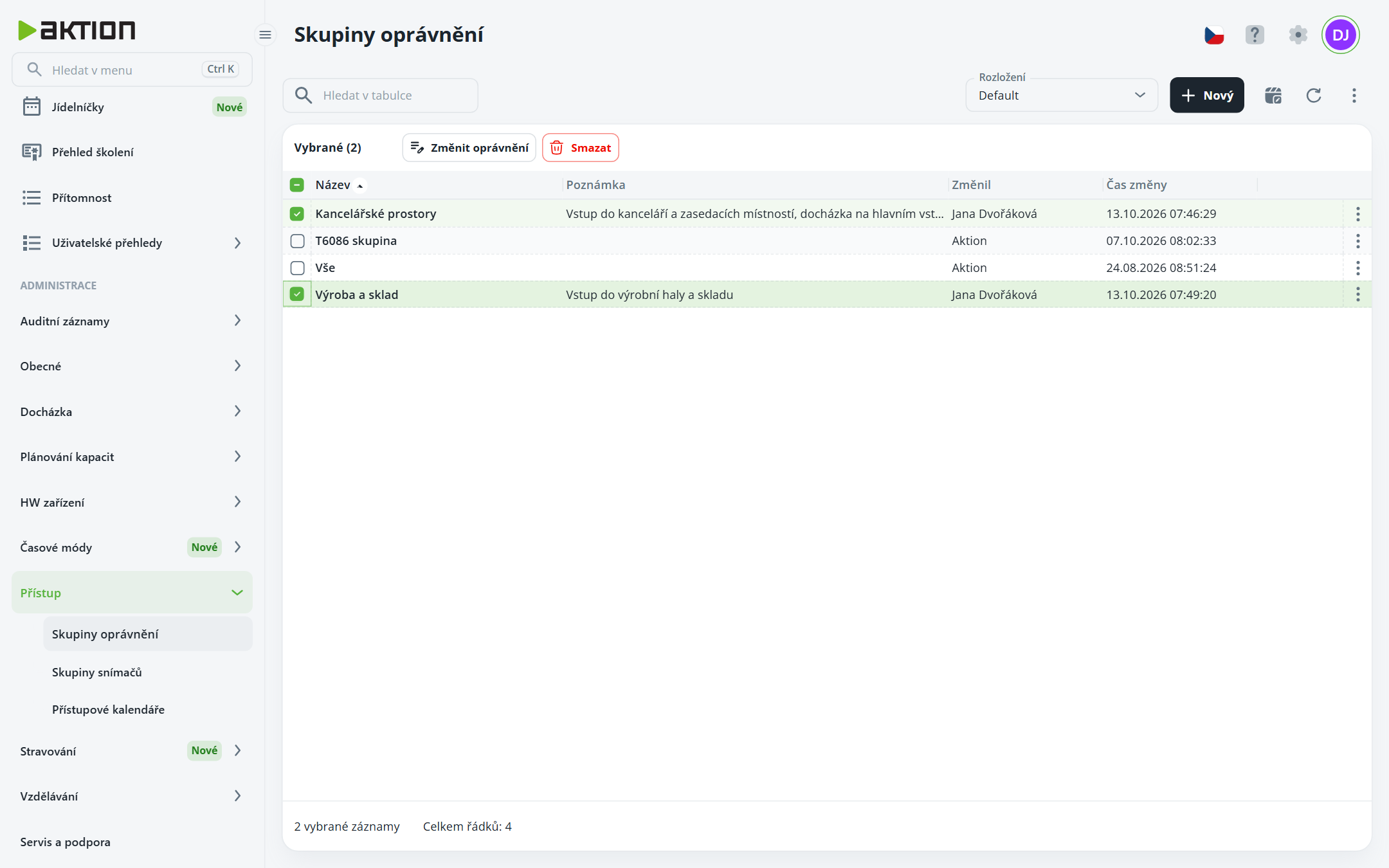The image size is (1389, 868).
Task: Open help question mark icon
Action: [x=1255, y=35]
